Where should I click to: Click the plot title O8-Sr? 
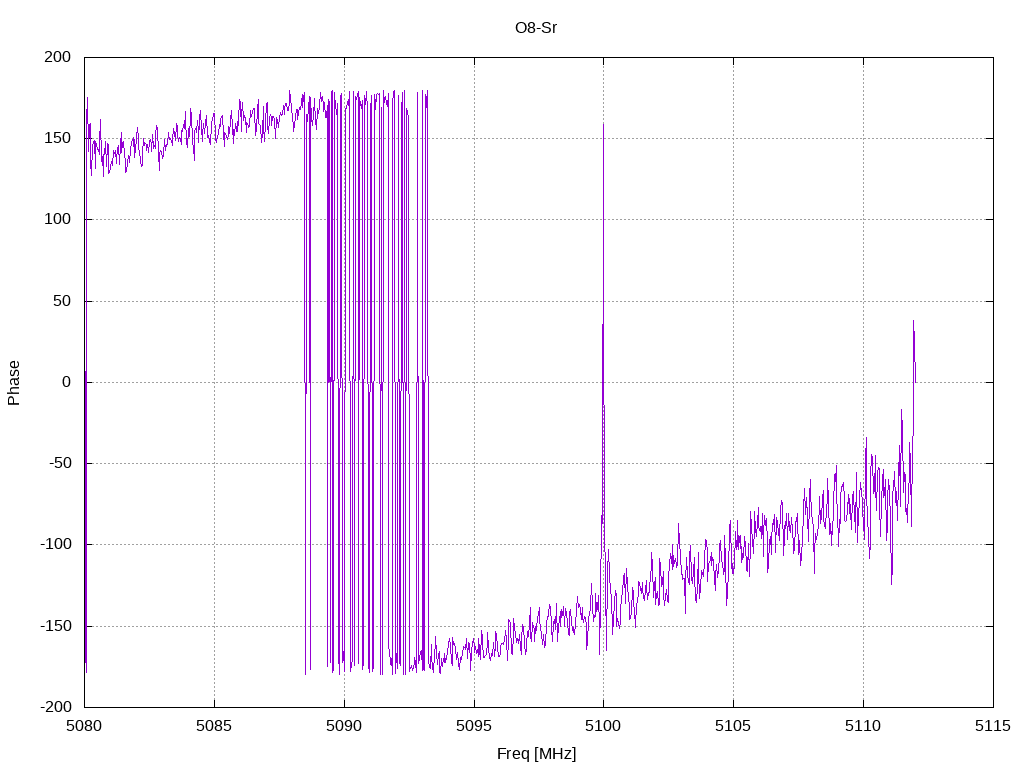536,28
